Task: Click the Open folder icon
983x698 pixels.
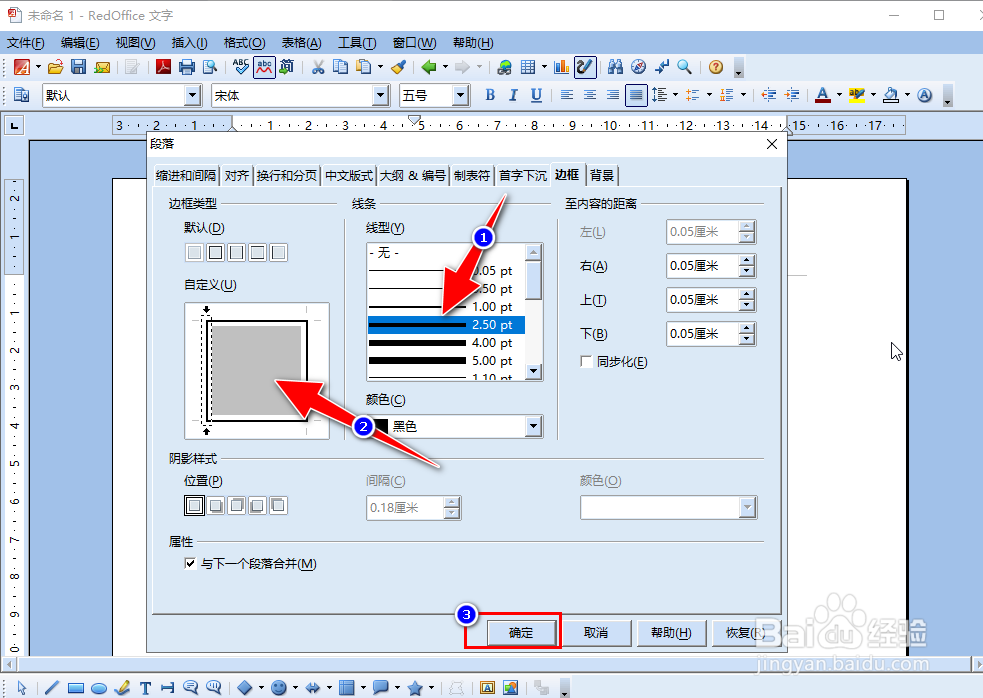Action: pyautogui.click(x=56, y=67)
